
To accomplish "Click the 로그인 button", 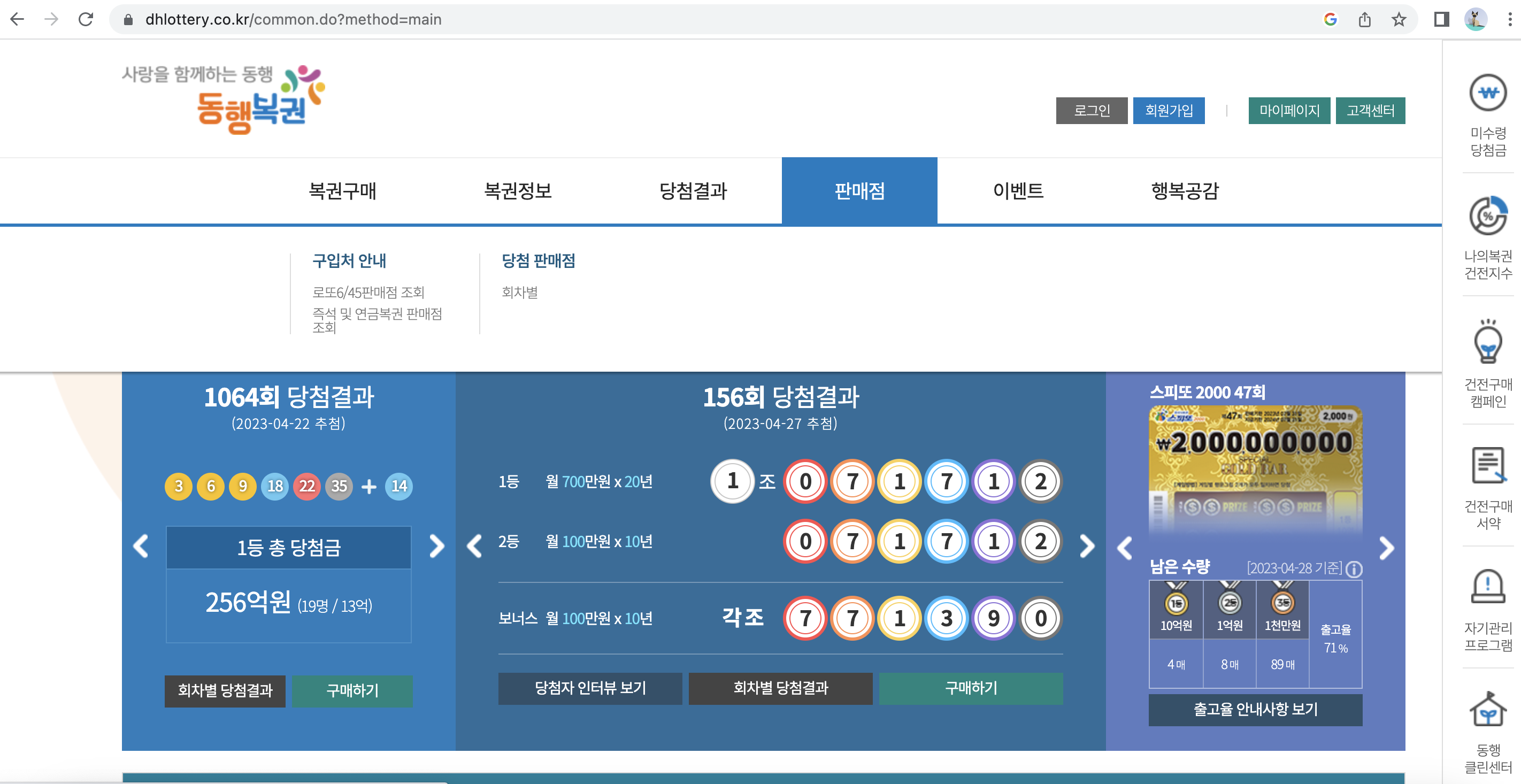I will tap(1091, 110).
